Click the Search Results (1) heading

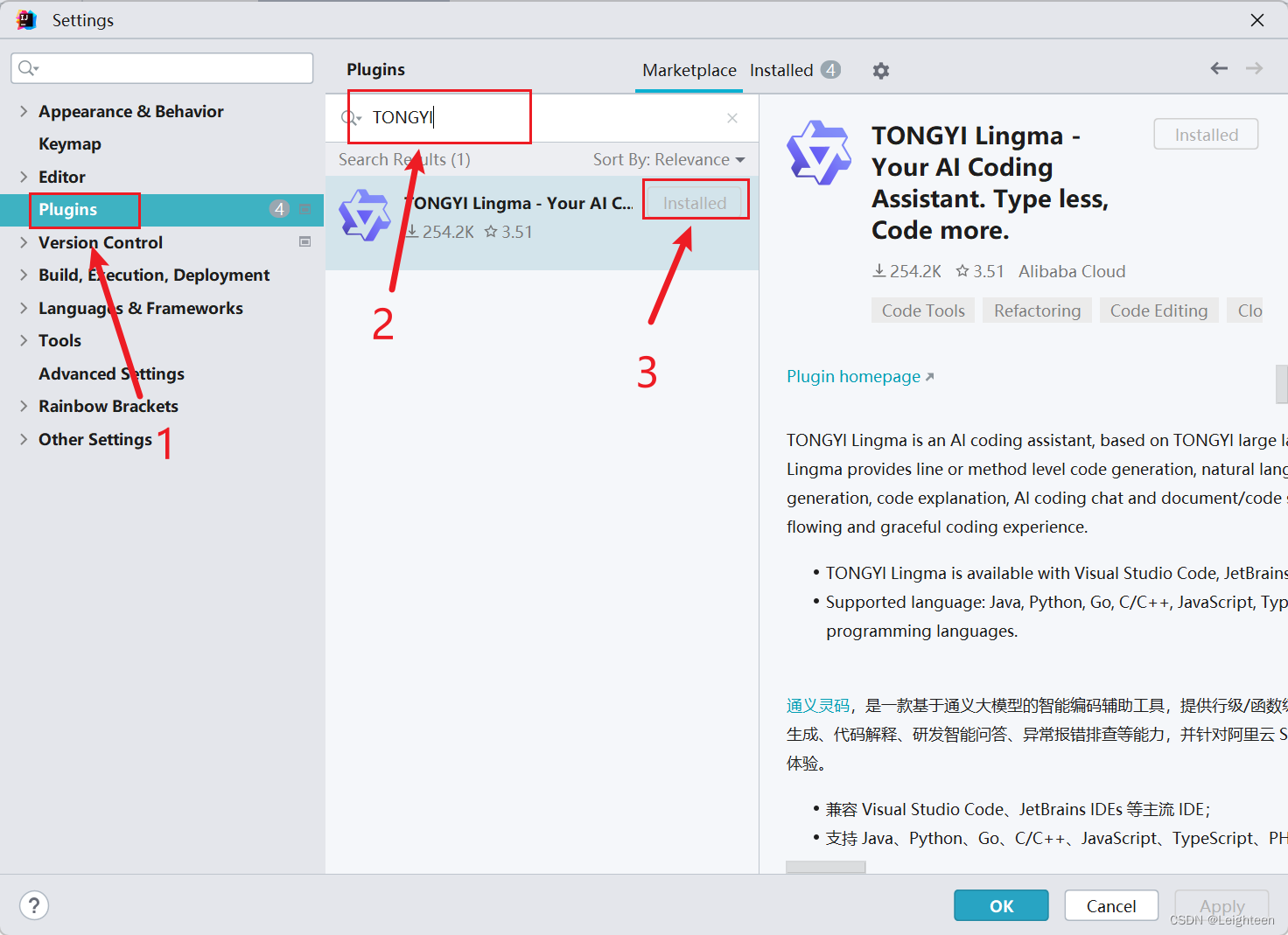tap(404, 159)
